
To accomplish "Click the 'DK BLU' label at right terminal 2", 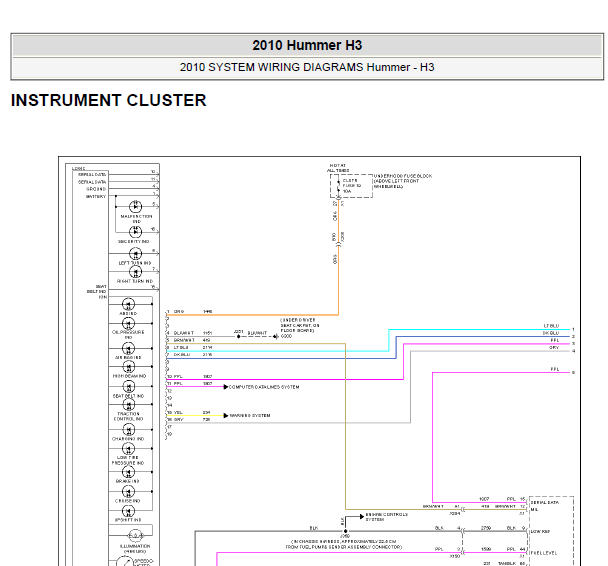I will pyautogui.click(x=551, y=333).
